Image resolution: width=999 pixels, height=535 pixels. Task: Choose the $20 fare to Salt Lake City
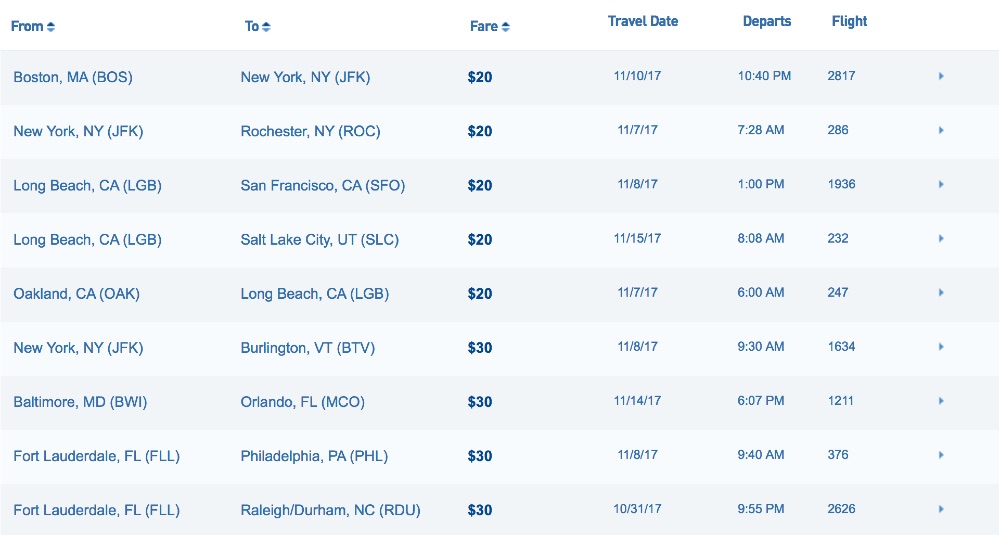point(480,240)
